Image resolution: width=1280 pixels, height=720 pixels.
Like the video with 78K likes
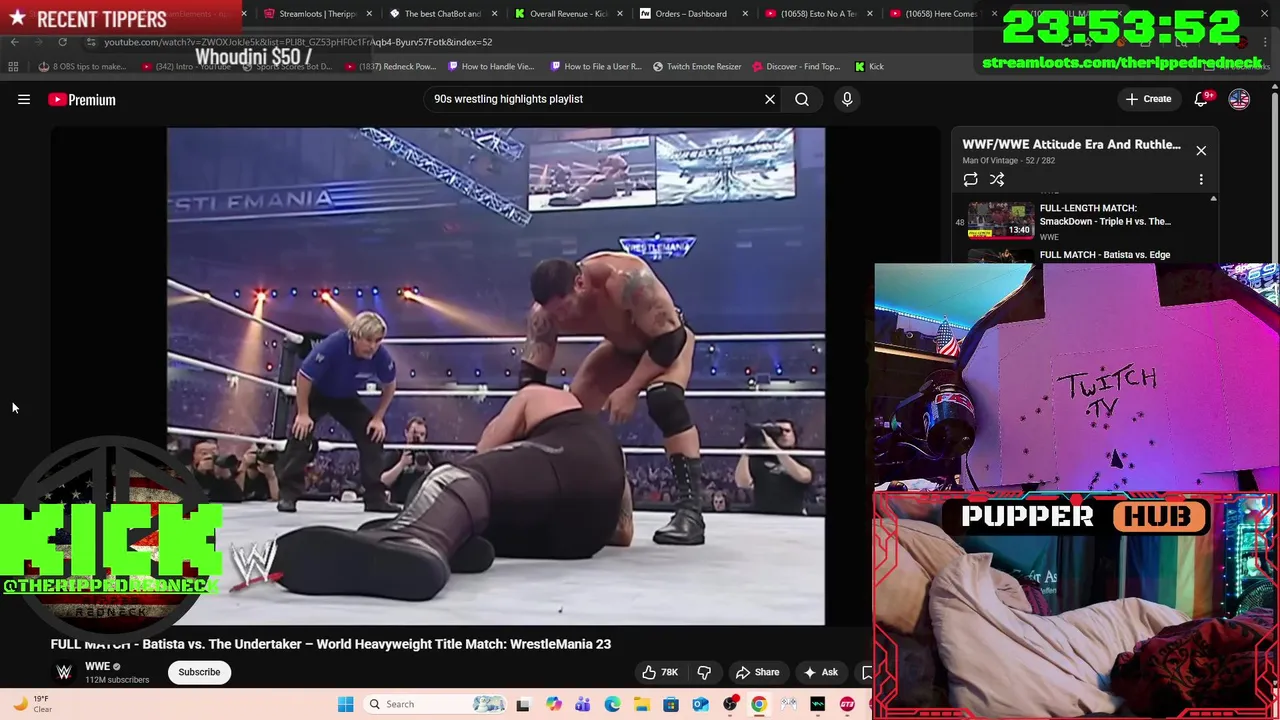point(661,672)
